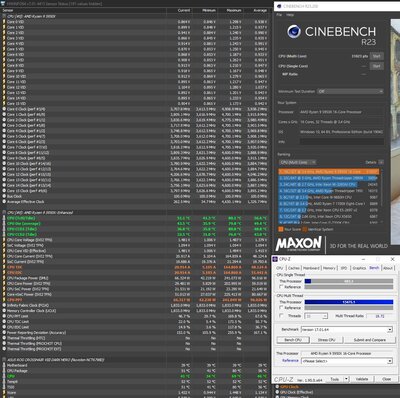Click the Cinebench sphere logo icon
This screenshot has width=400, height=398.
(294, 32)
